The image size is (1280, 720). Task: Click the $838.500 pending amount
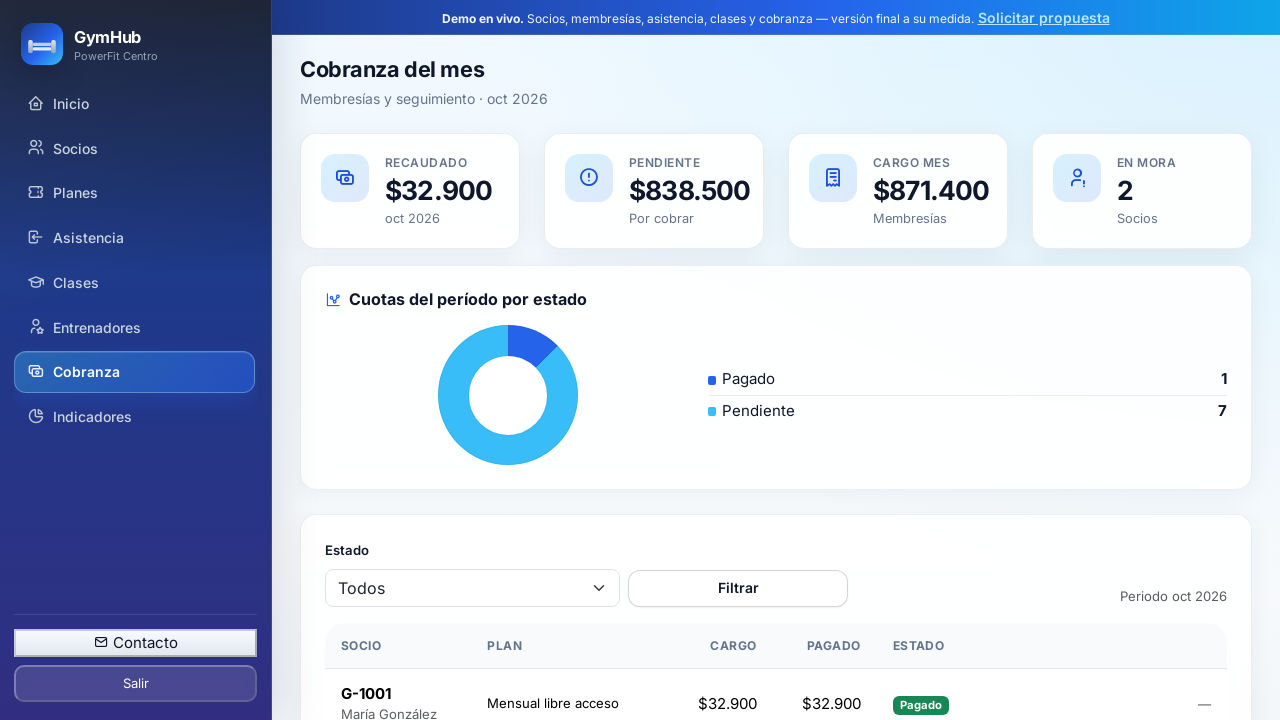click(x=689, y=190)
